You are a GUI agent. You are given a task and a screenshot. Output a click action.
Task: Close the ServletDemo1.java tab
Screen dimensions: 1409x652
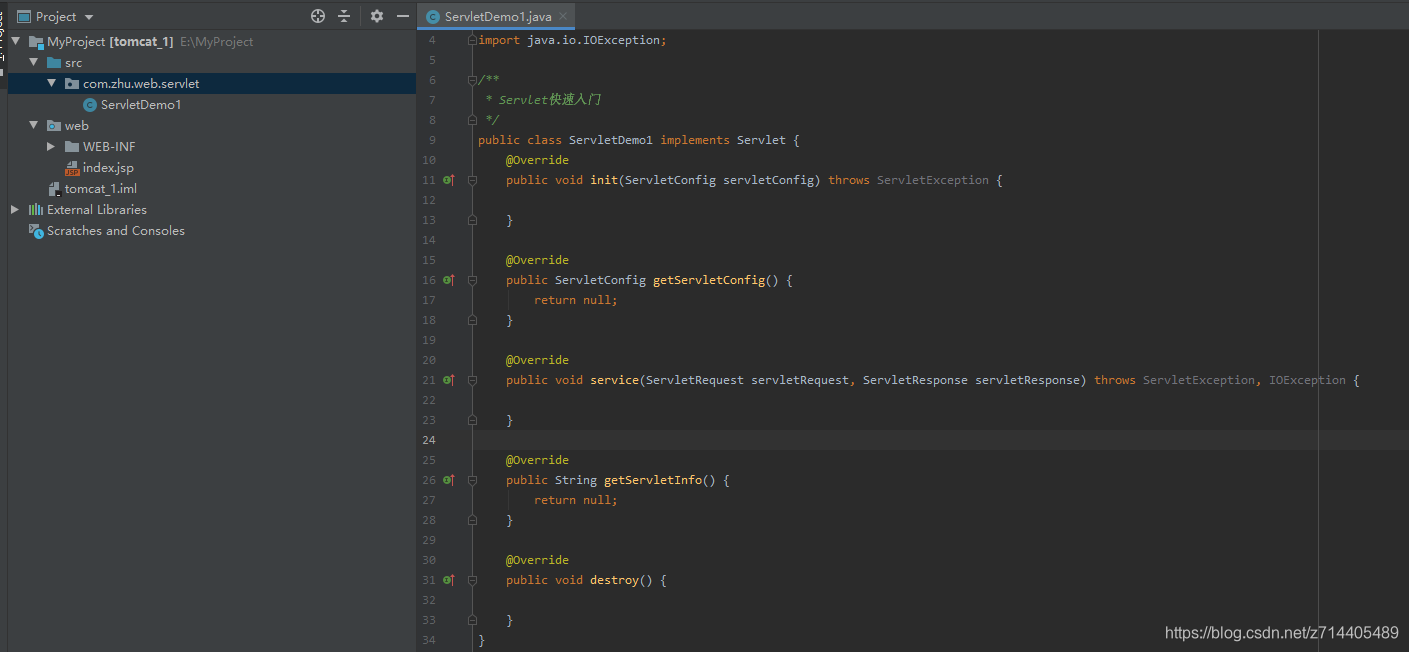pos(565,17)
